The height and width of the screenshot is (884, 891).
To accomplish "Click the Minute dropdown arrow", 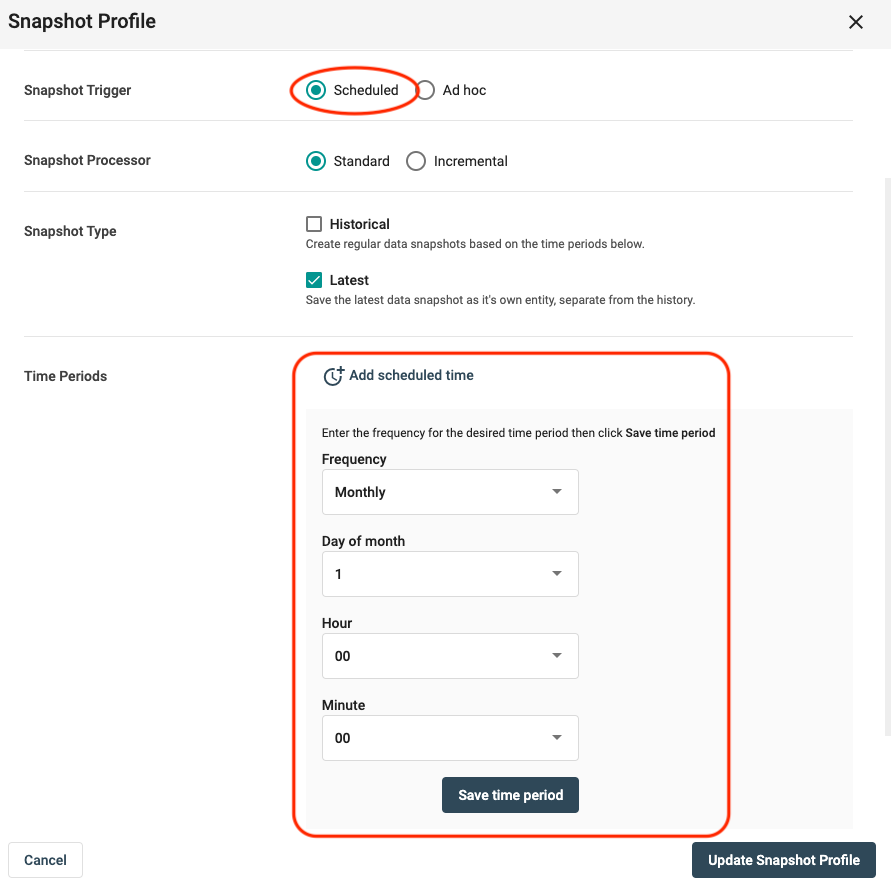I will click(x=557, y=738).
